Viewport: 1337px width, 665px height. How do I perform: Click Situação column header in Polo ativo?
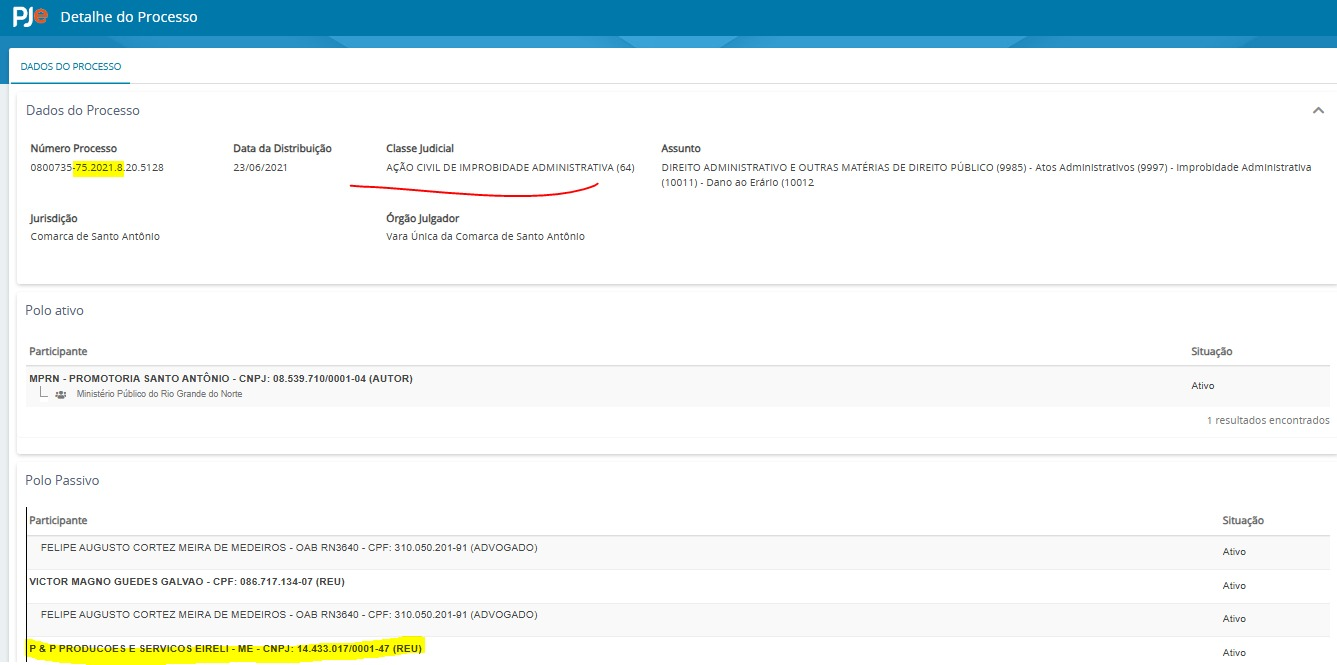[x=1212, y=352]
